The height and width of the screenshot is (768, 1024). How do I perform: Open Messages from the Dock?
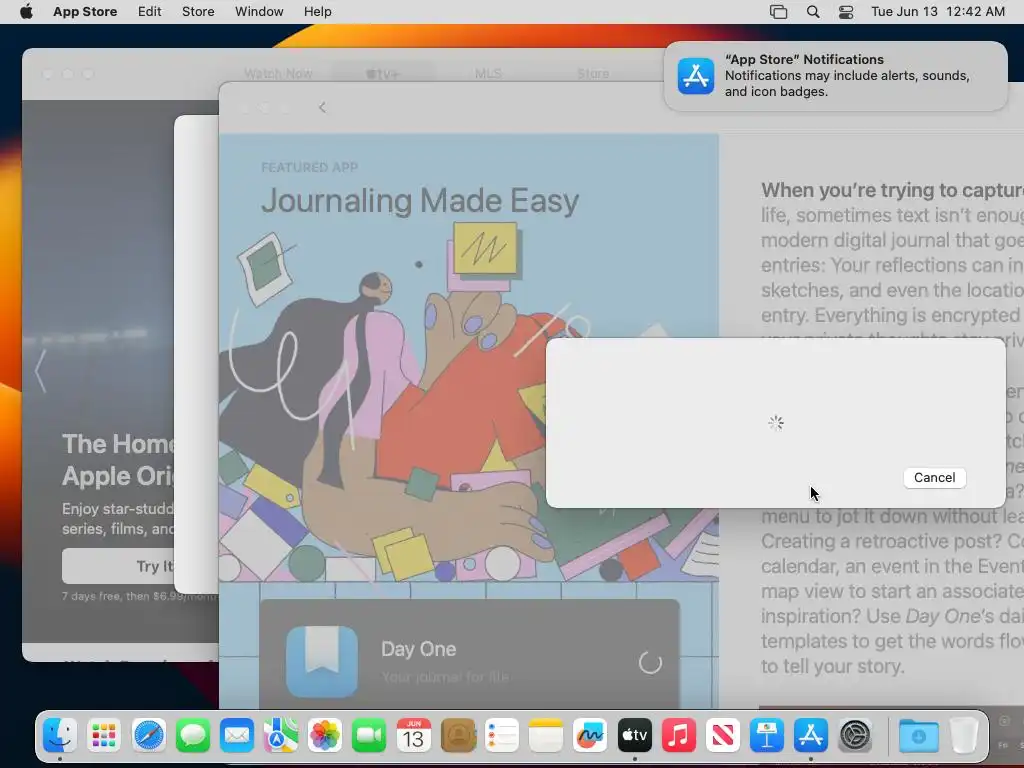[193, 736]
